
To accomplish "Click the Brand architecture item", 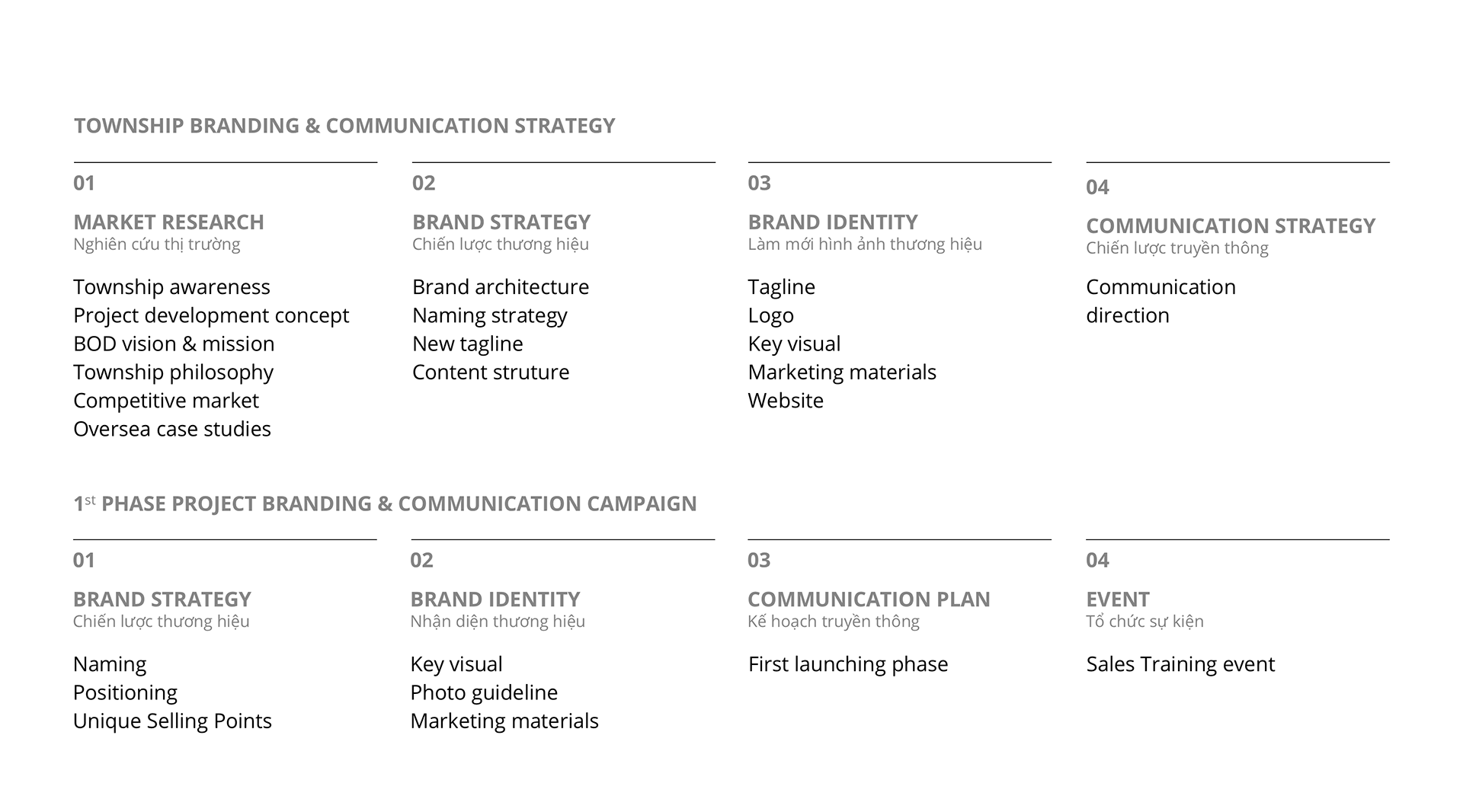I will pos(501,287).
